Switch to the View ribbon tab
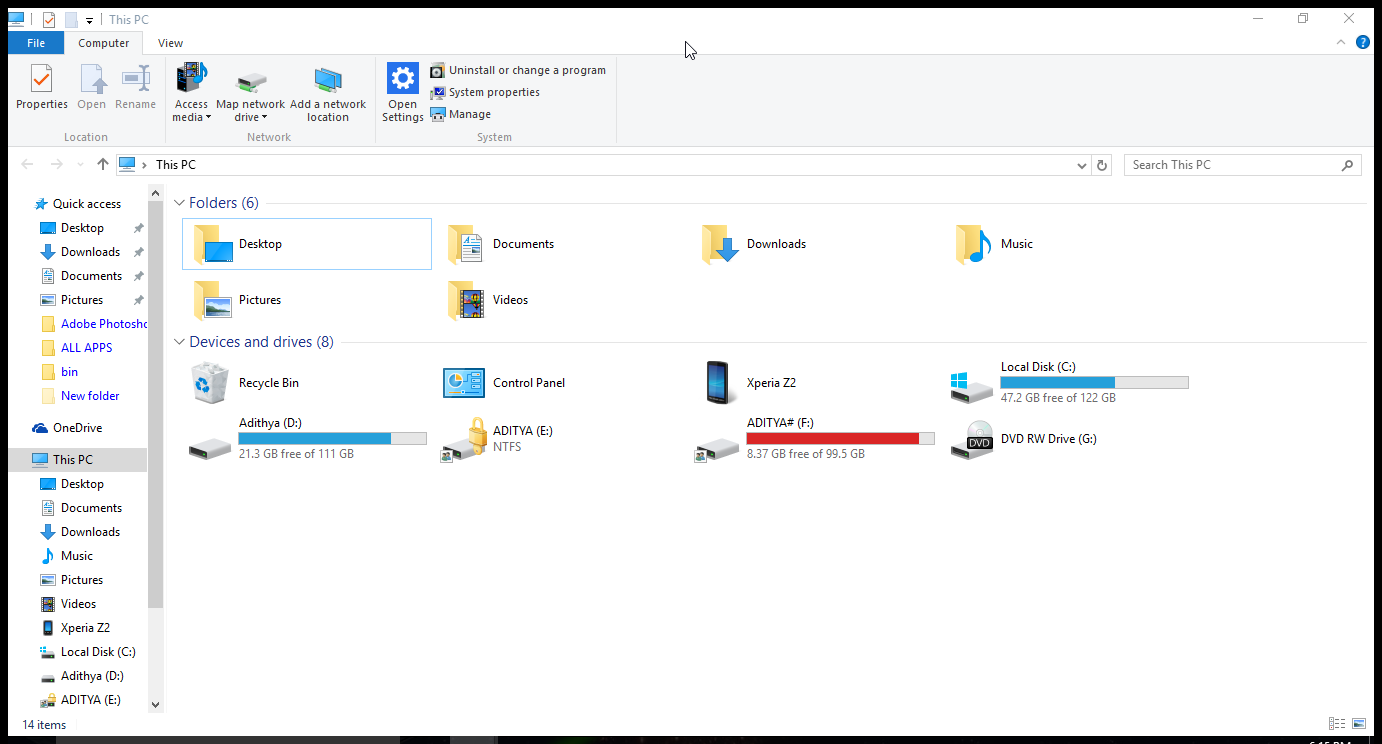Screen dimensions: 1382x744 pyautogui.click(x=171, y=43)
